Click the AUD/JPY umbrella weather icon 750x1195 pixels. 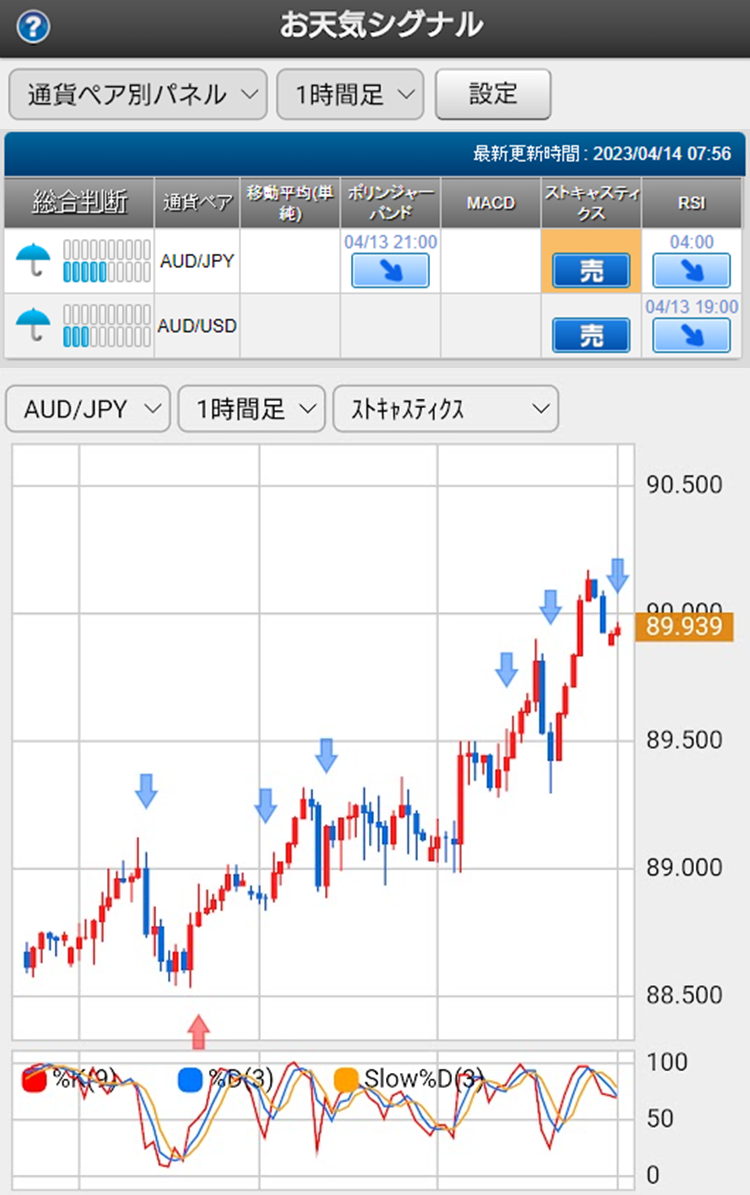(x=33, y=261)
